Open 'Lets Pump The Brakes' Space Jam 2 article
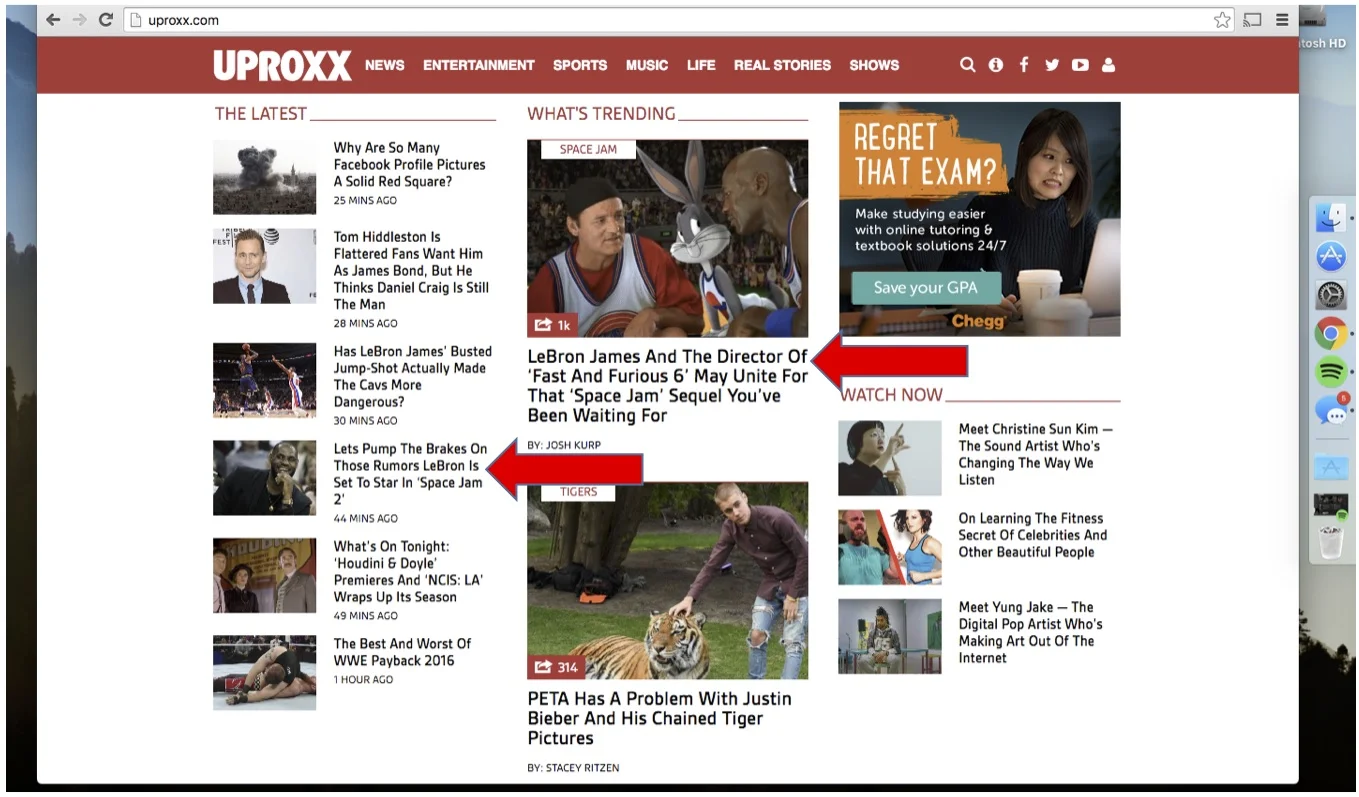 (x=411, y=474)
